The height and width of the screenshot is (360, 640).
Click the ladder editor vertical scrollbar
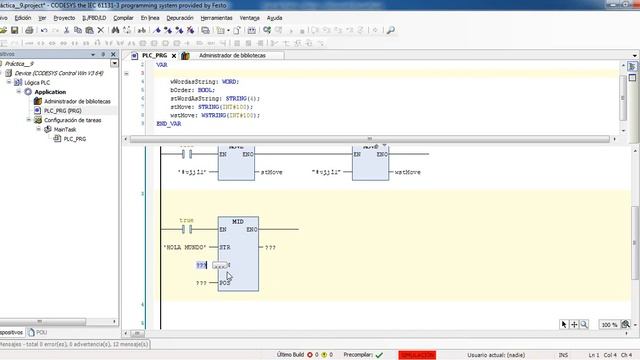tap(634, 243)
